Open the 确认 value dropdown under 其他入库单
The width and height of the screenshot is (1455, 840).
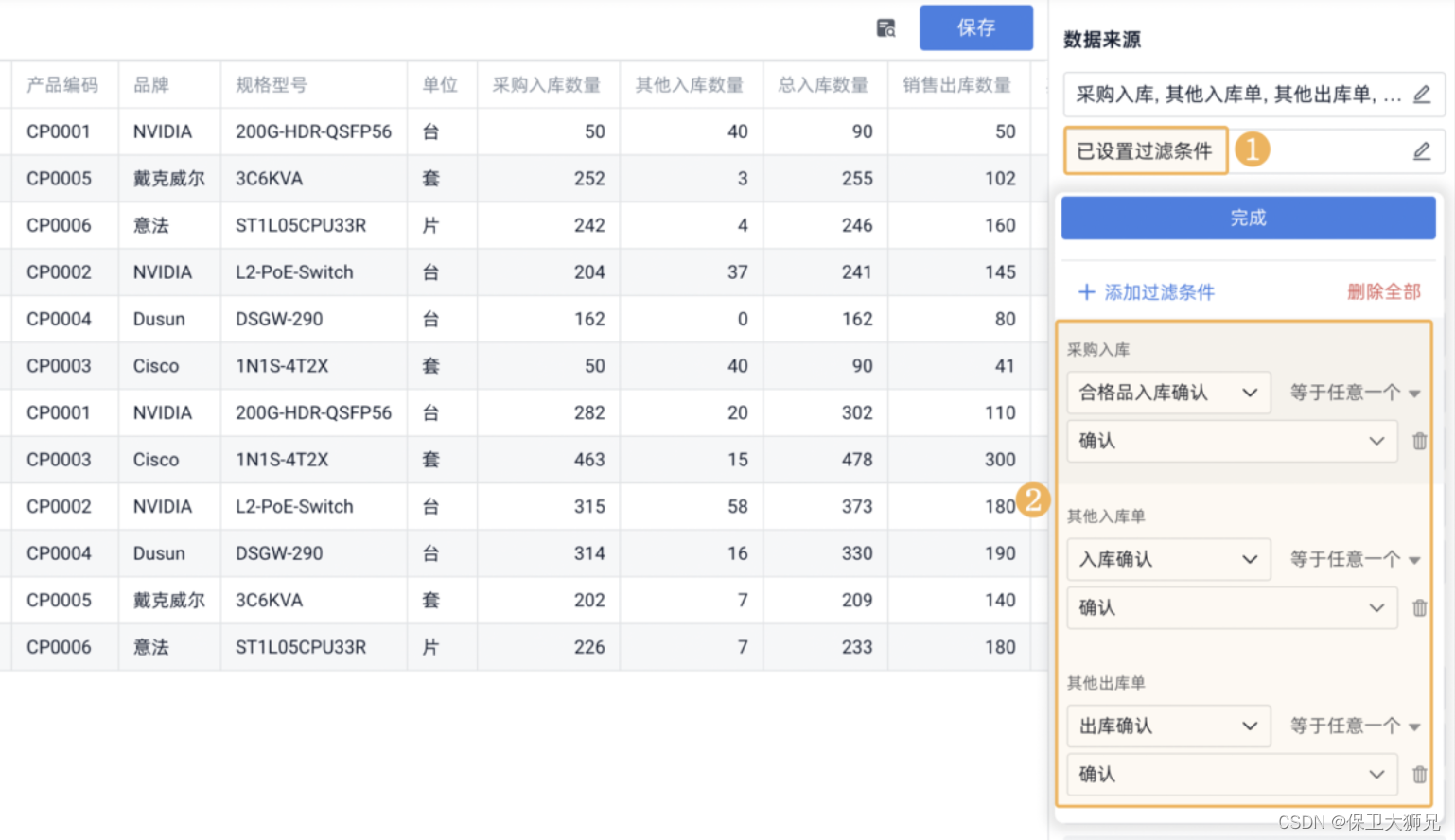point(1232,607)
